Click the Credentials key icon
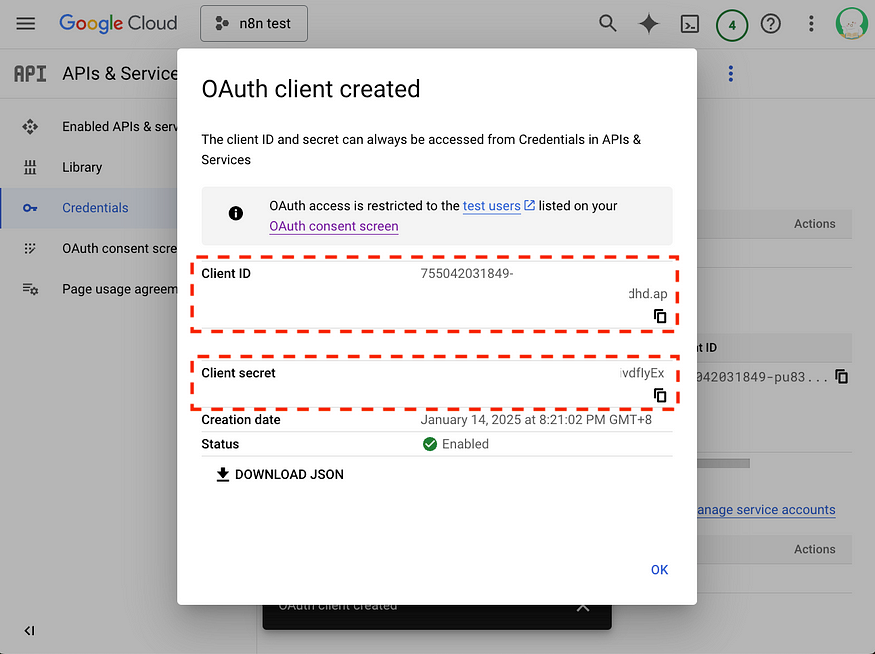 tap(30, 208)
